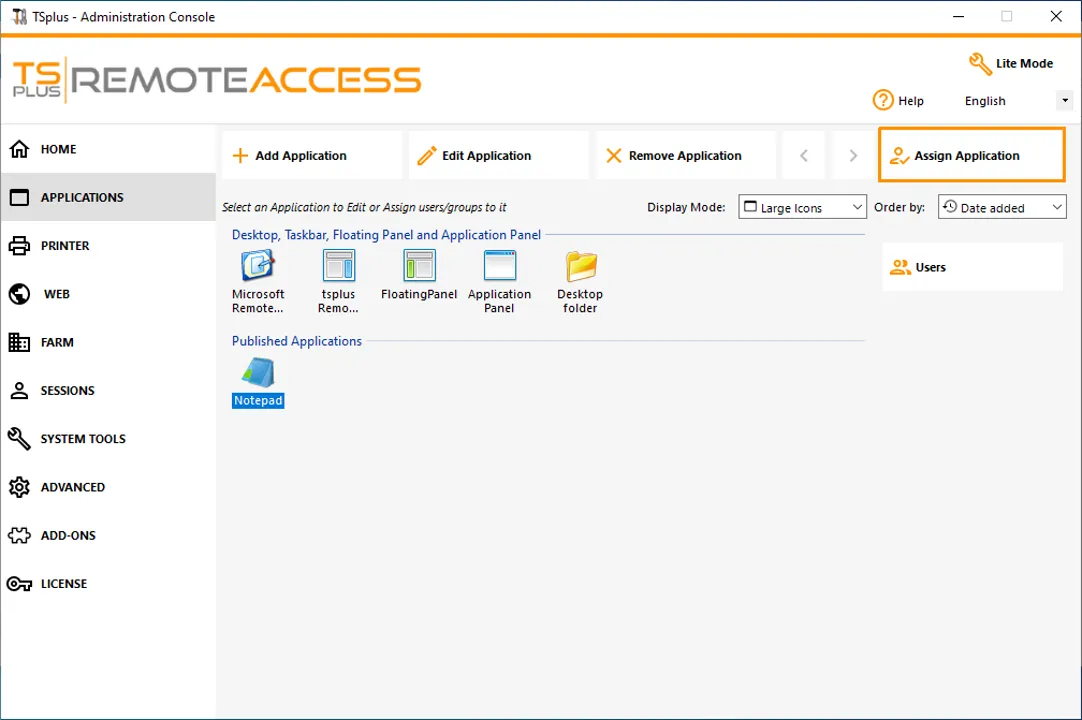Image resolution: width=1082 pixels, height=720 pixels.
Task: Click the Help question mark icon
Action: (883, 101)
